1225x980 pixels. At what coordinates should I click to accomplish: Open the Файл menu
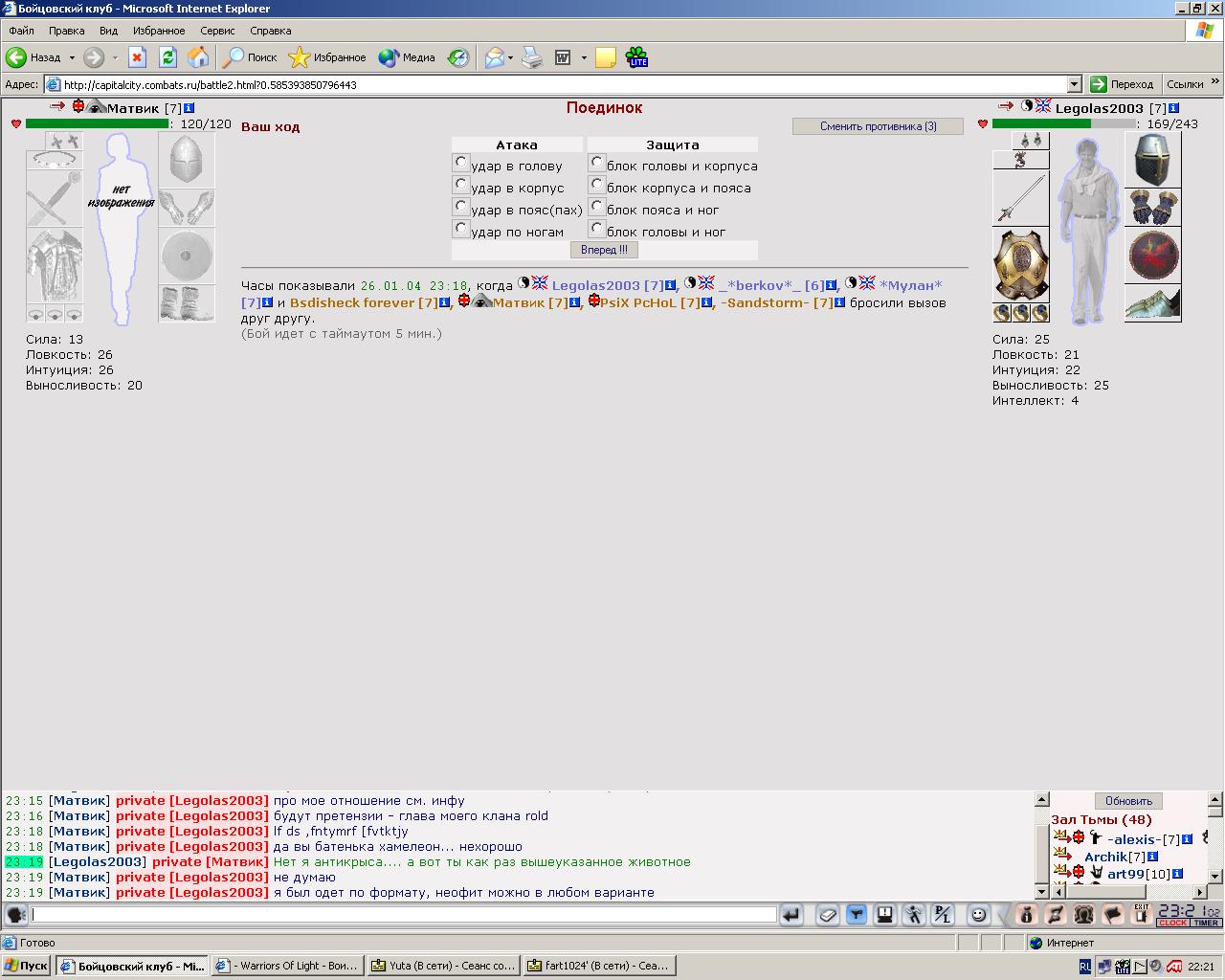point(21,31)
